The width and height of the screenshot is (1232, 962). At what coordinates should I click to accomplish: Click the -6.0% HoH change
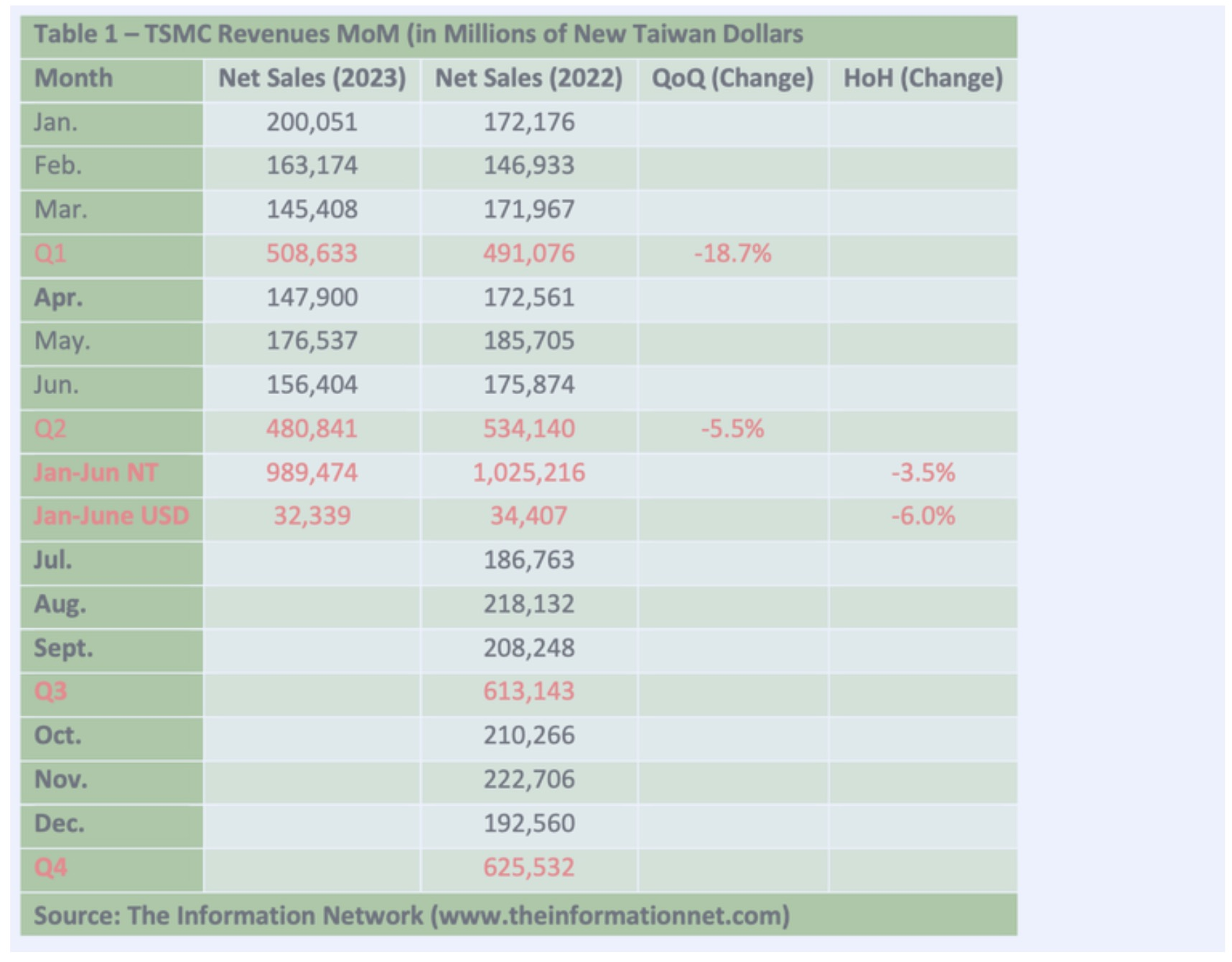[923, 516]
